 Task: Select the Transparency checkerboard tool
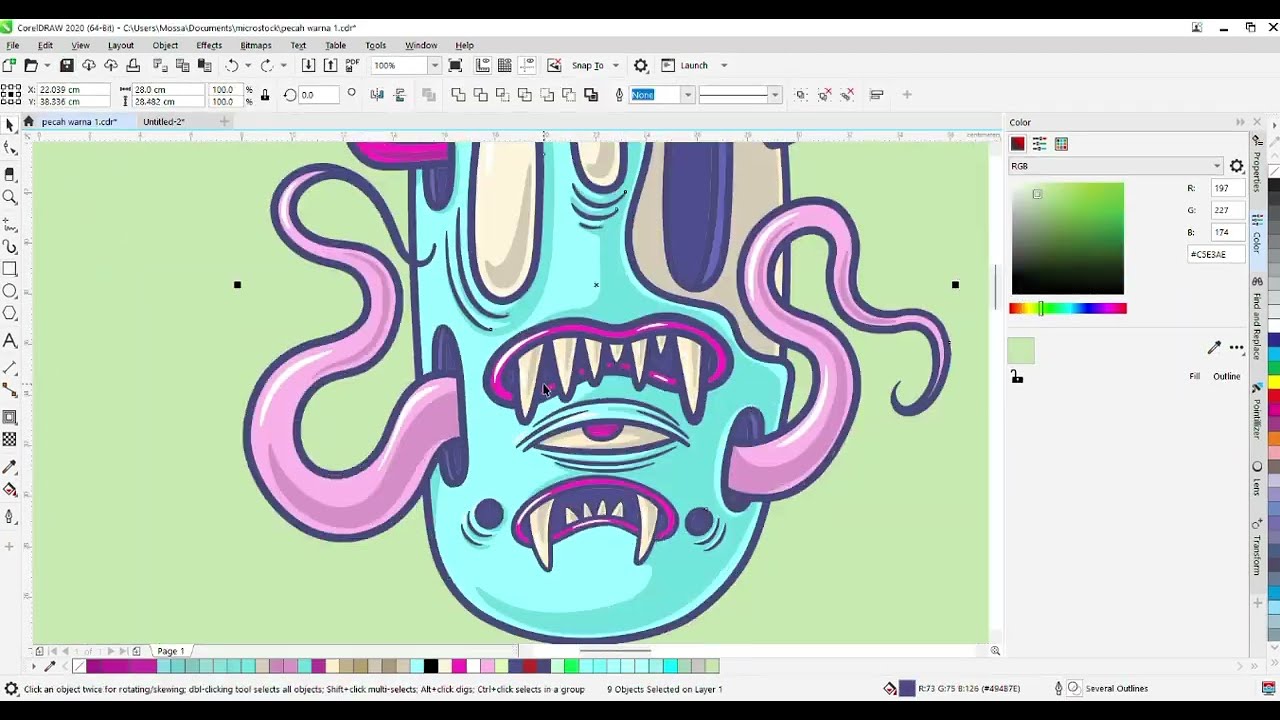pyautogui.click(x=10, y=440)
